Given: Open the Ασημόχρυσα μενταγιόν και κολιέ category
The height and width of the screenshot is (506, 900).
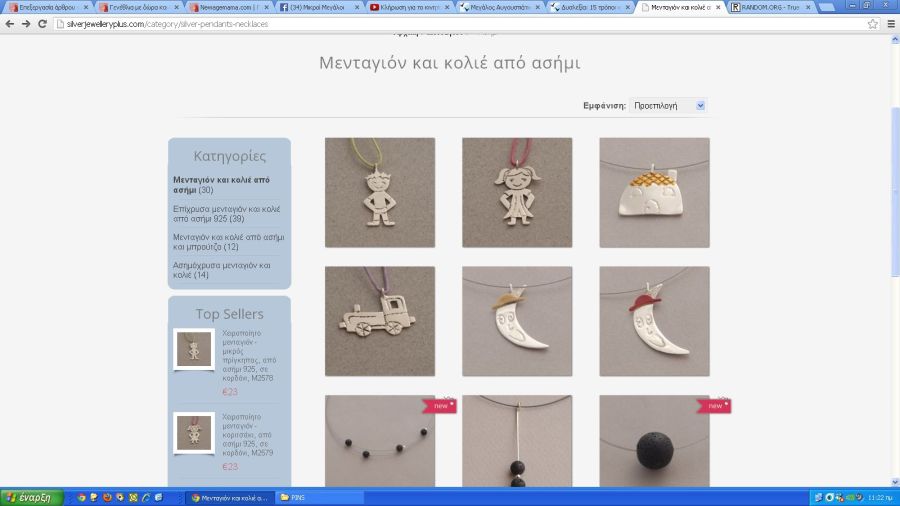Looking at the screenshot, I should [221, 269].
